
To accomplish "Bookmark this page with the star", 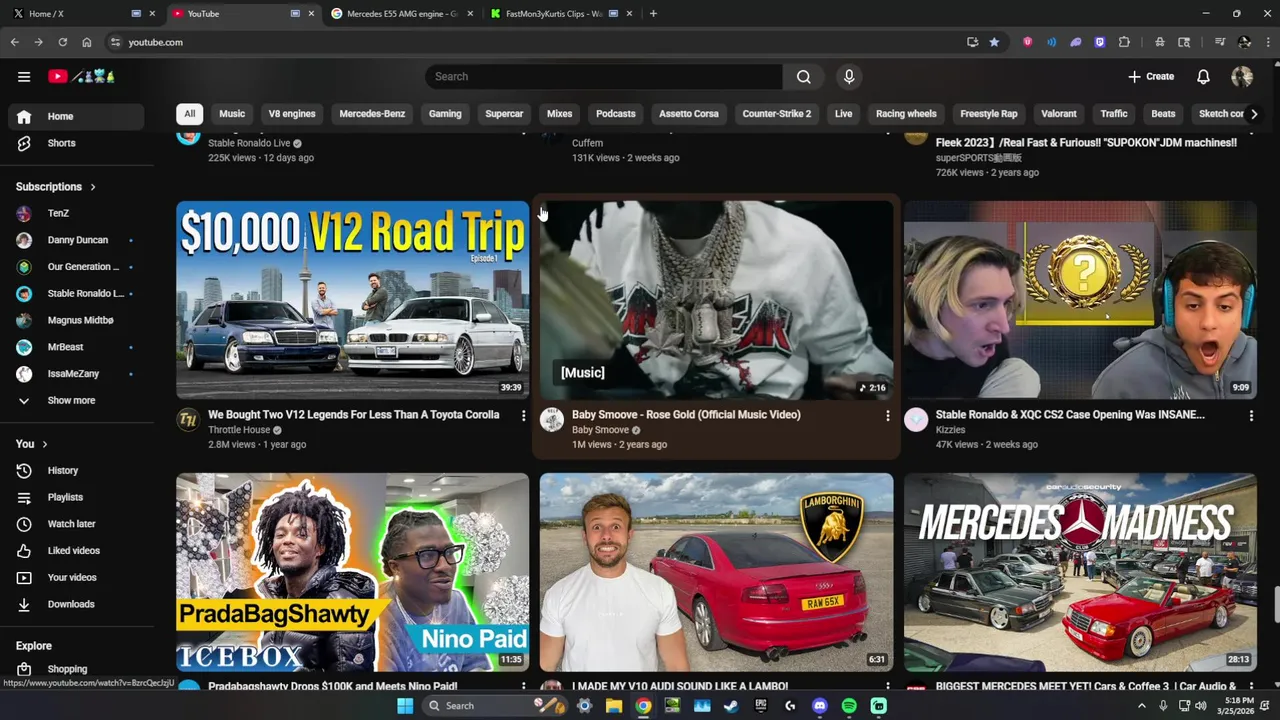I will pyautogui.click(x=994, y=42).
